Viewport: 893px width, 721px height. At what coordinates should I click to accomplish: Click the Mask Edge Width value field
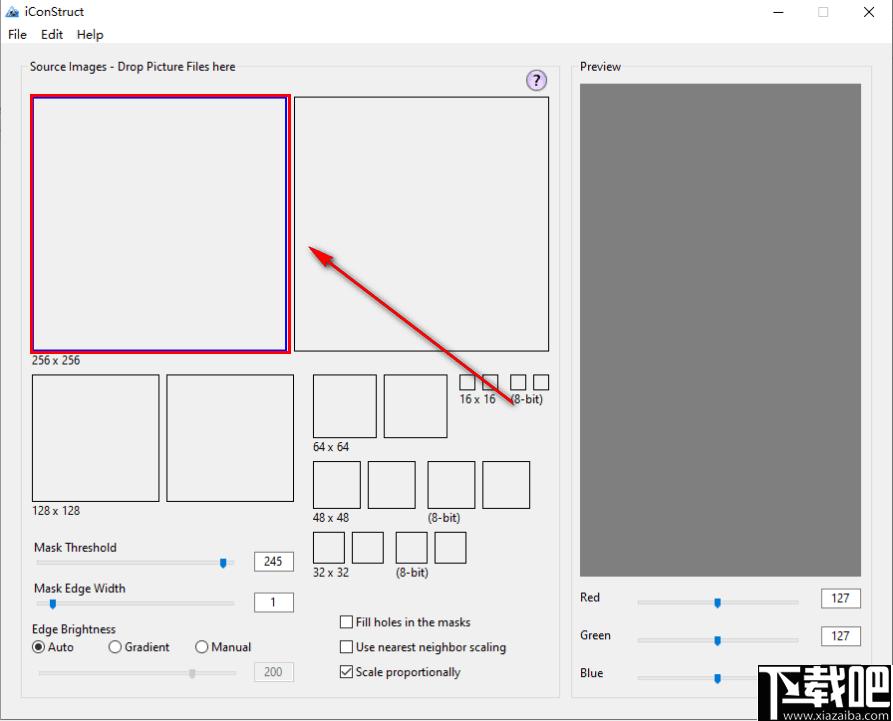pyautogui.click(x=274, y=603)
